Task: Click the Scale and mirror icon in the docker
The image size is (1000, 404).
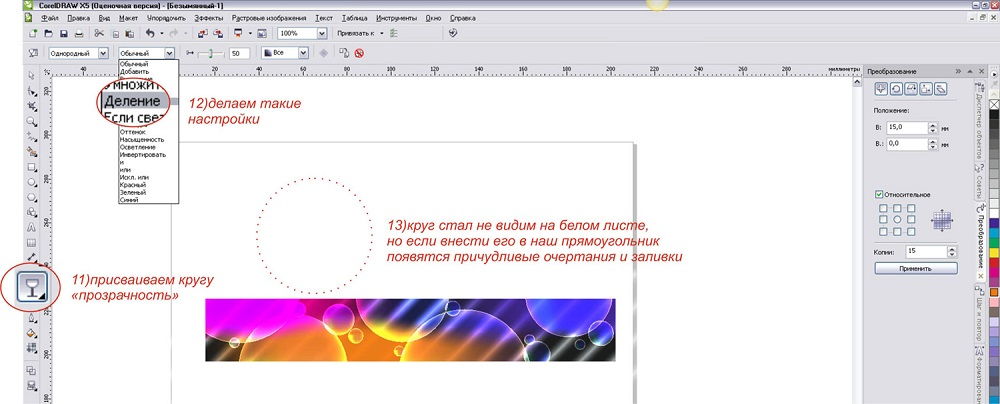Action: [x=911, y=89]
